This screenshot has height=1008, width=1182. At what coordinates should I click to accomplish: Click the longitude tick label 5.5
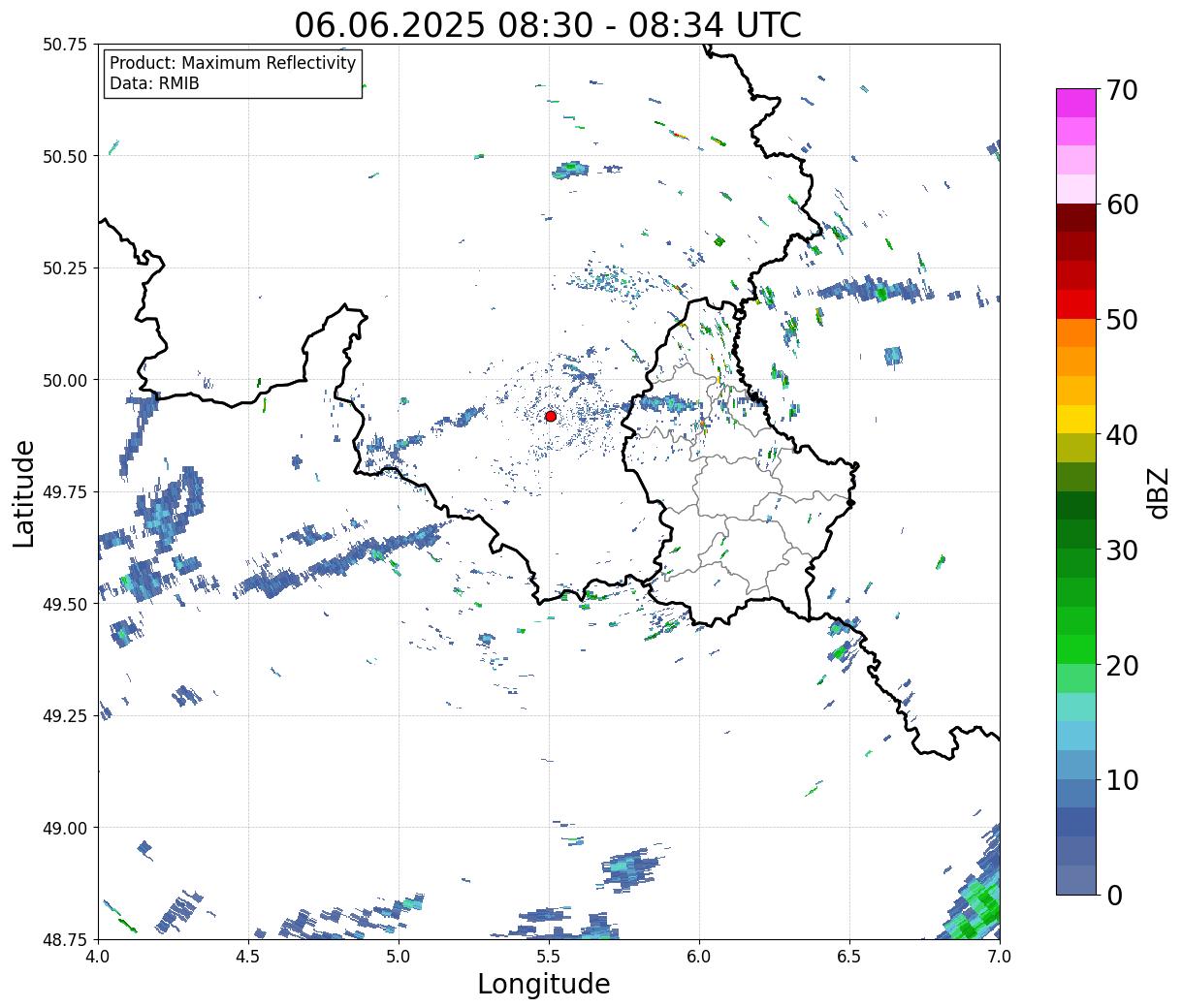point(549,957)
